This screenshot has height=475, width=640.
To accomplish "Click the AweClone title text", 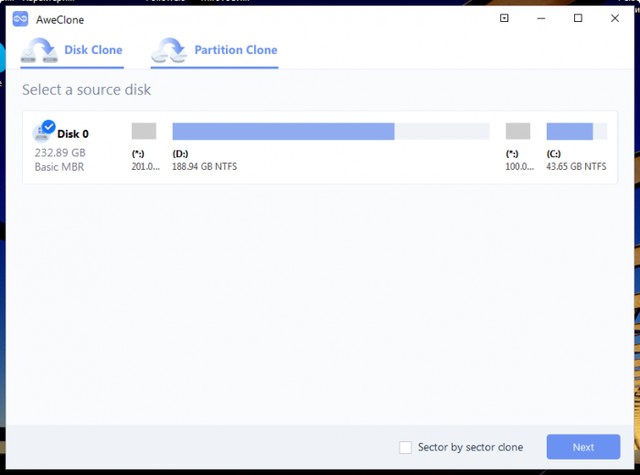I will pos(60,20).
